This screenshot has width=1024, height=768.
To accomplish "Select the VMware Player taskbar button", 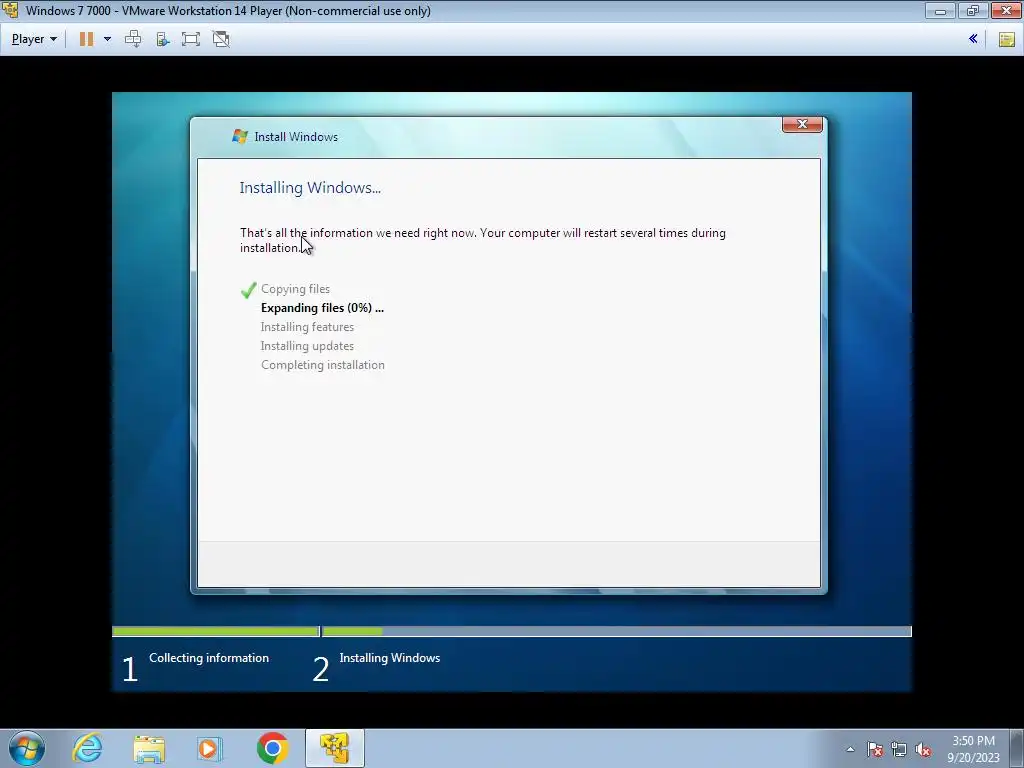I will pyautogui.click(x=334, y=748).
